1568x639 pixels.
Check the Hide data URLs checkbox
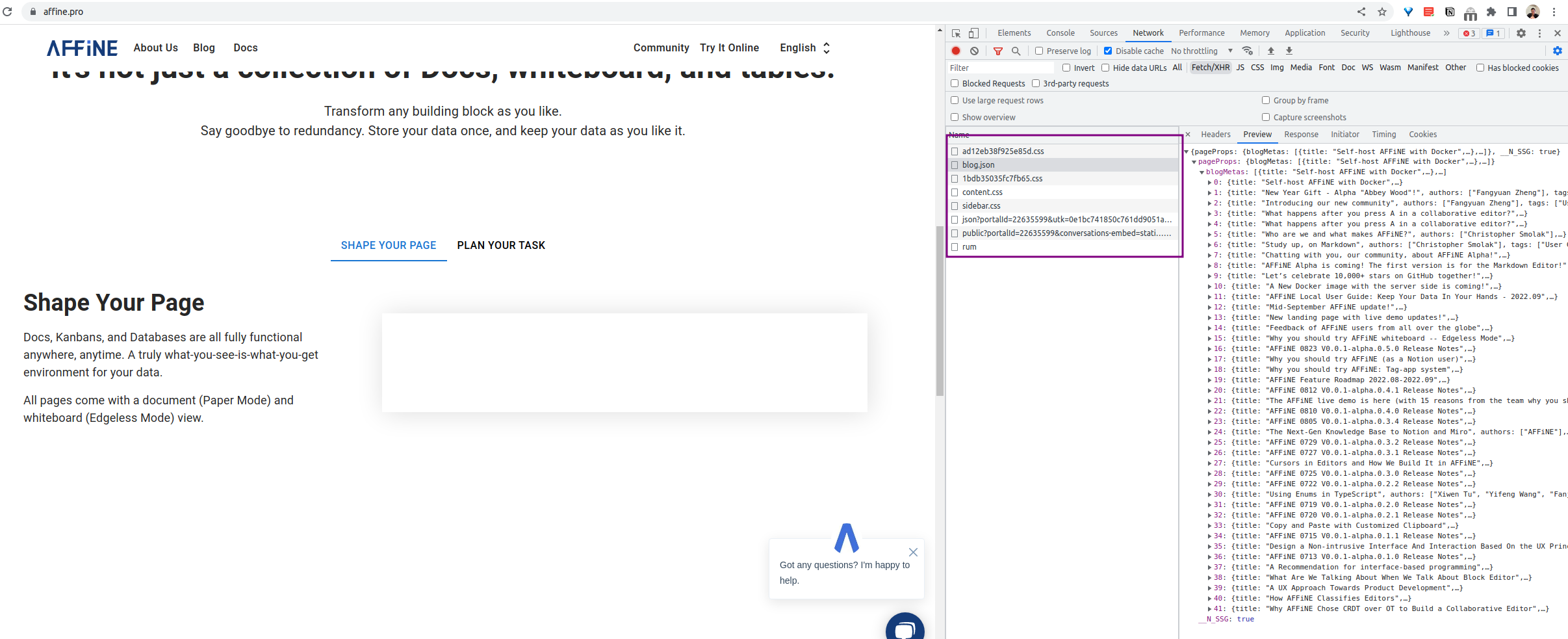tap(1105, 68)
